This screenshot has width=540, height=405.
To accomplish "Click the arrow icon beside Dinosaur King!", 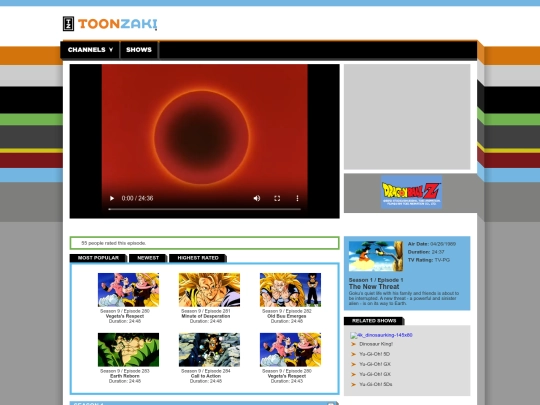I will coord(353,344).
